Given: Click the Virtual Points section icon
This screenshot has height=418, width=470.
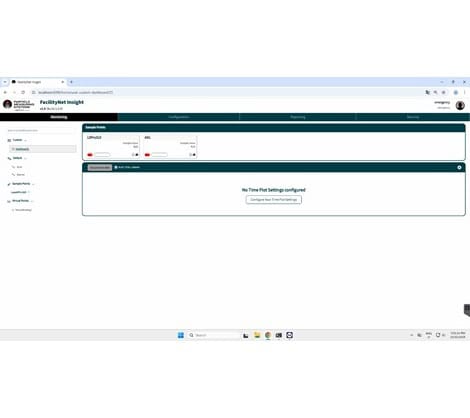Looking at the screenshot, I should coord(9,201).
